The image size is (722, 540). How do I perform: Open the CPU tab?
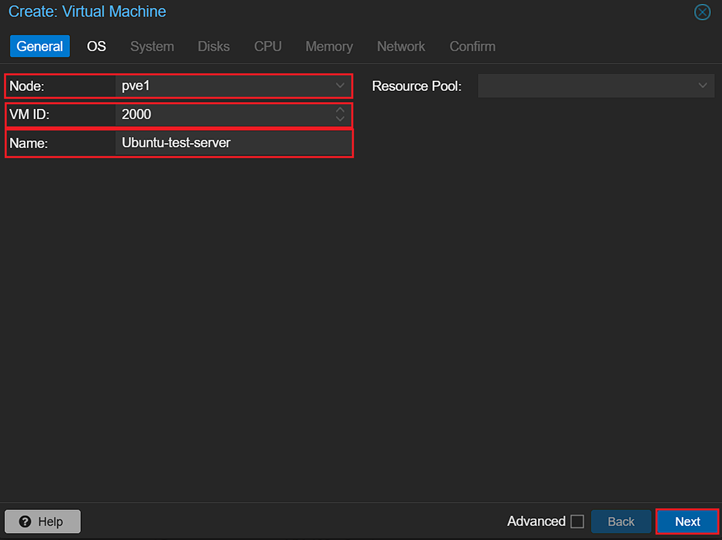coord(268,46)
